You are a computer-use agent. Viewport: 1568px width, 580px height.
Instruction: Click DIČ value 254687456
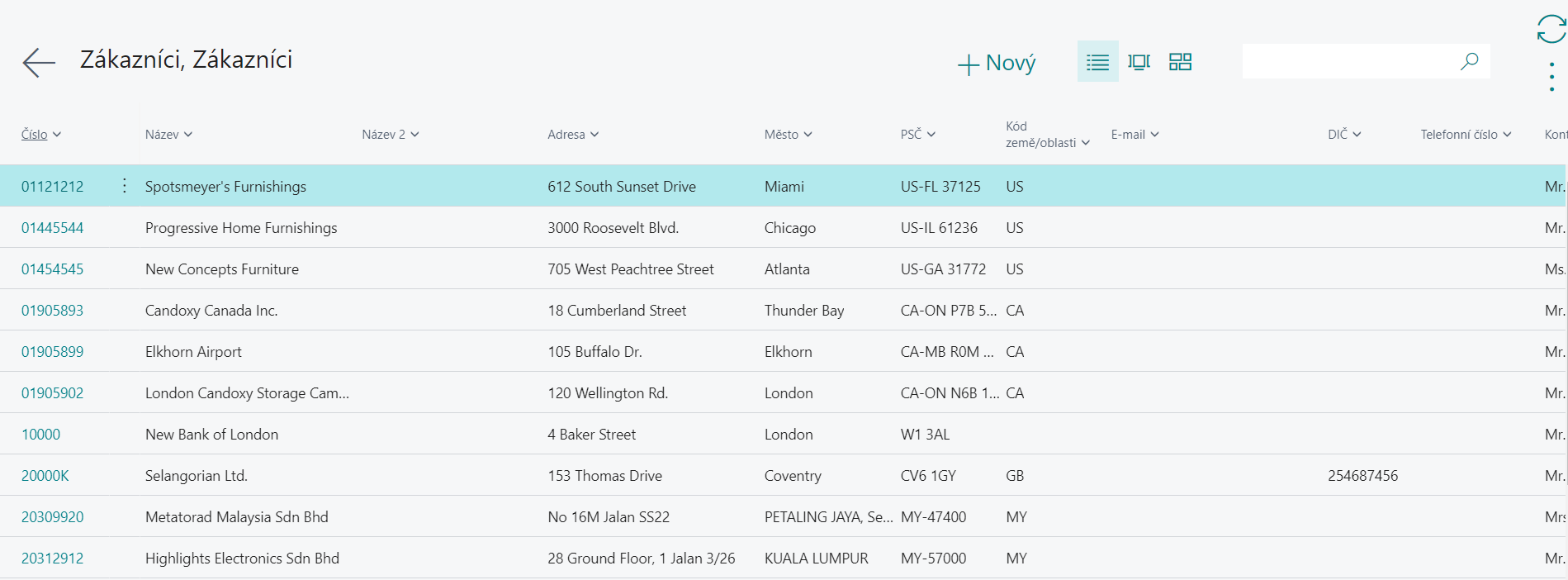pyautogui.click(x=1363, y=476)
